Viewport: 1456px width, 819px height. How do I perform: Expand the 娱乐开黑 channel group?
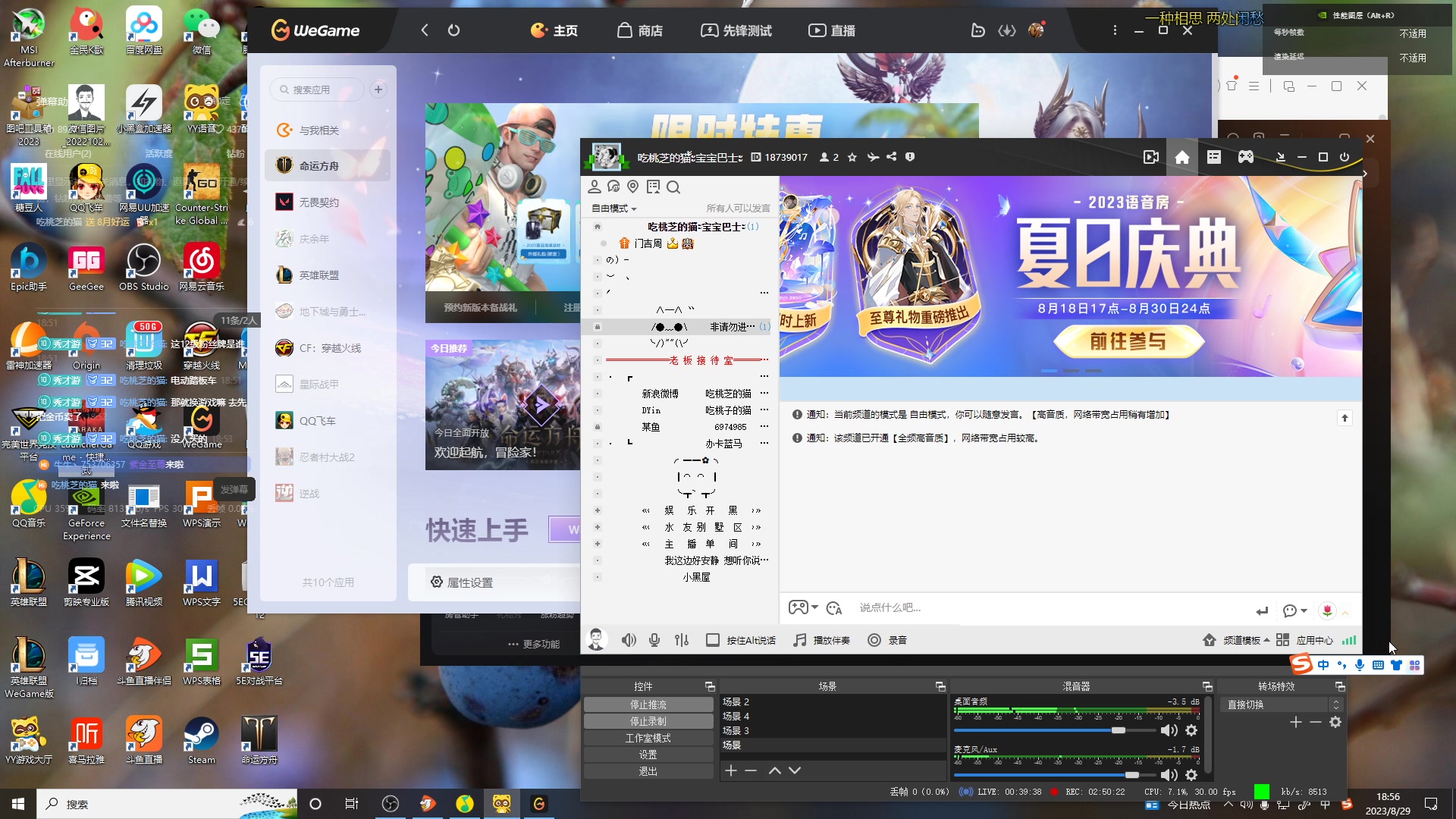click(x=598, y=510)
